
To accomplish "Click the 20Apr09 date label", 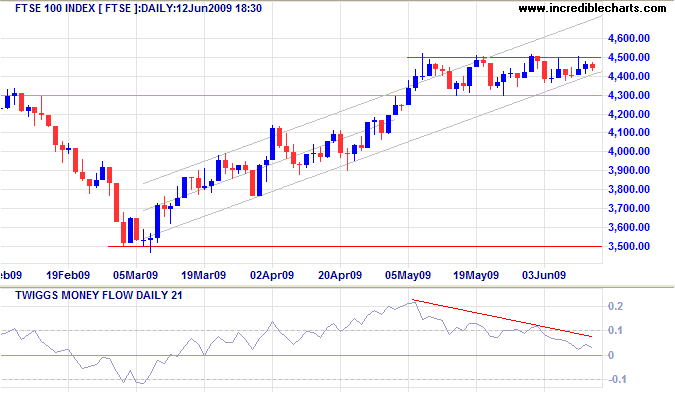I will [340, 275].
